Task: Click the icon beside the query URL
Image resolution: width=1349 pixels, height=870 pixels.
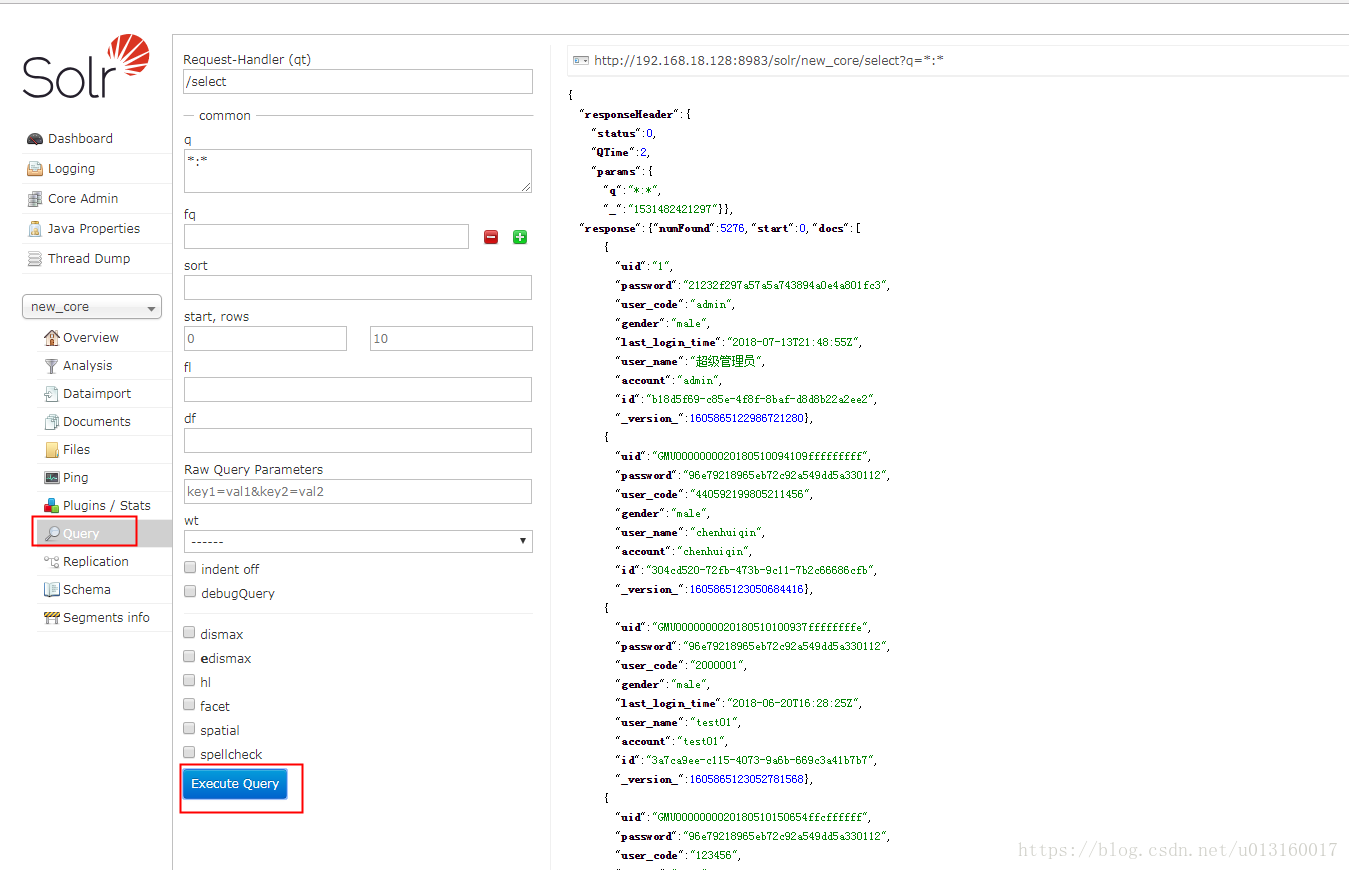Action: pyautogui.click(x=580, y=61)
